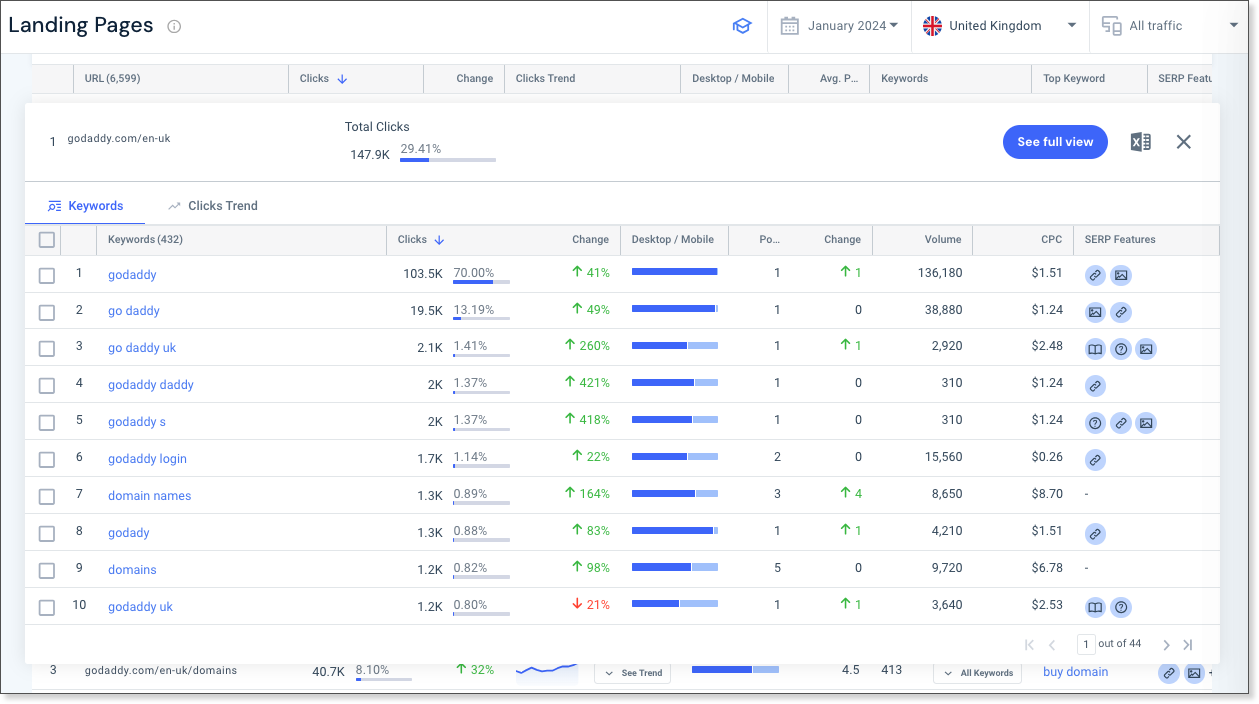The height and width of the screenshot is (704, 1259).
Task: Select checkbox for go daddy uk
Action: 47,349
